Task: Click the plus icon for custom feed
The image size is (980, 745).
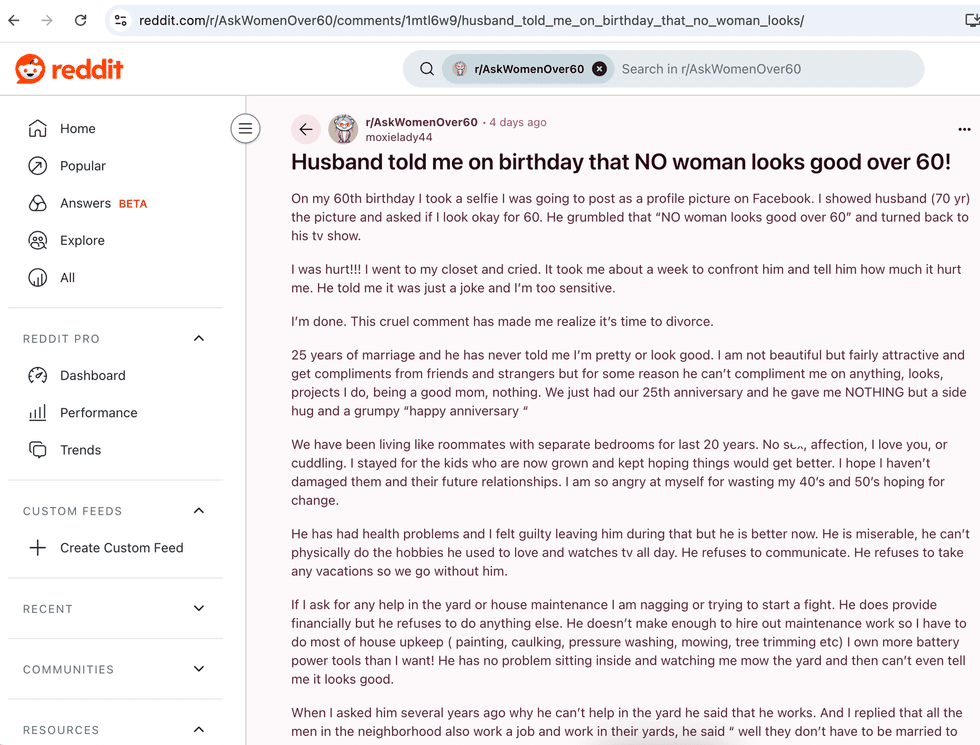Action: [38, 548]
